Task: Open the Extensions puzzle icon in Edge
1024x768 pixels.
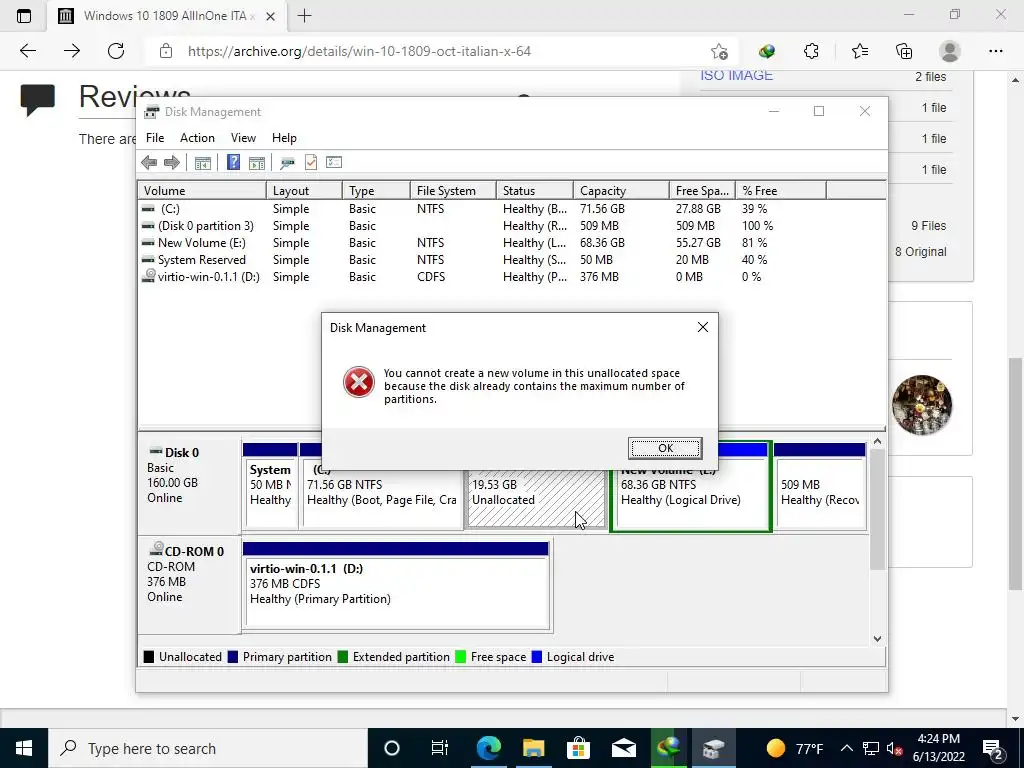Action: 811,51
